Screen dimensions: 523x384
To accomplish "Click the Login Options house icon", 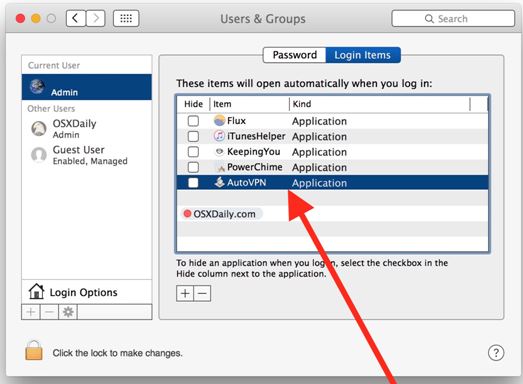I will [36, 291].
